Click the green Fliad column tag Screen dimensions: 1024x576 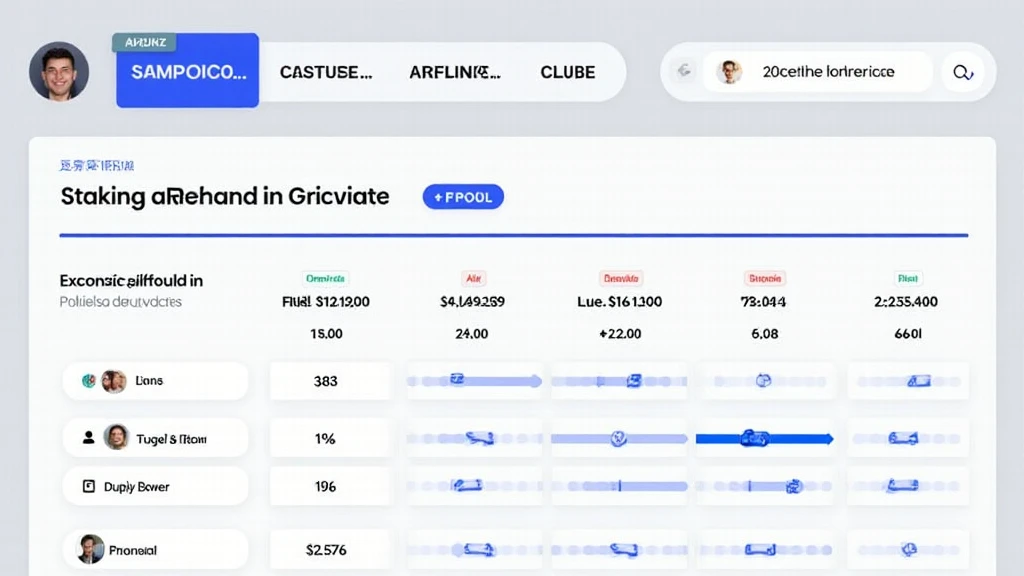coord(907,279)
